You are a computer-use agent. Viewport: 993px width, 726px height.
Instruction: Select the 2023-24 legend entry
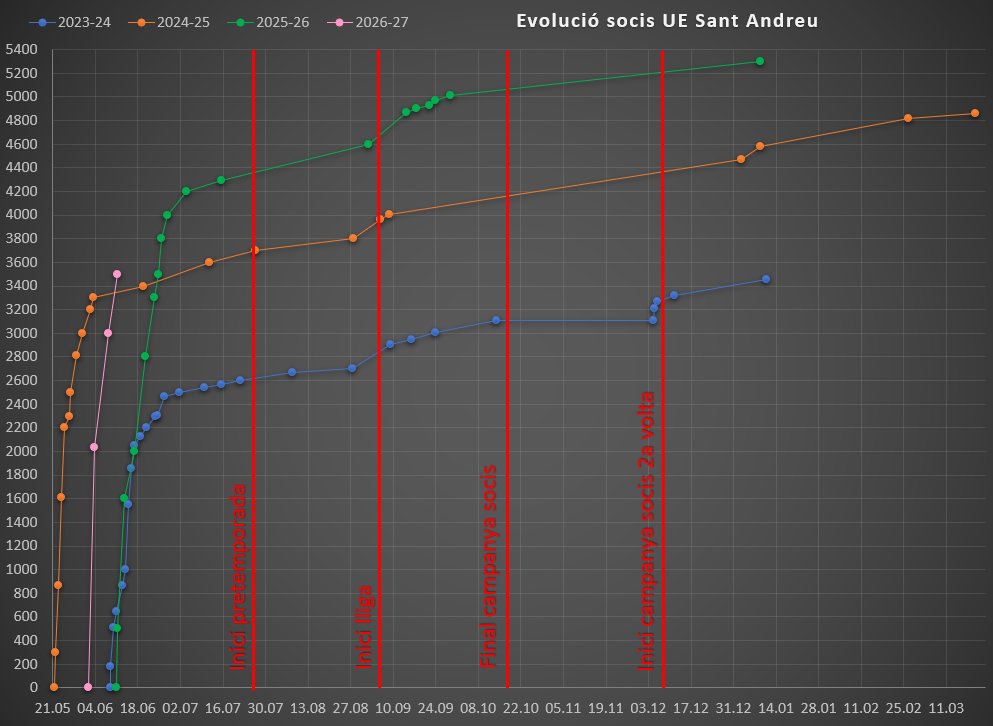click(x=70, y=22)
